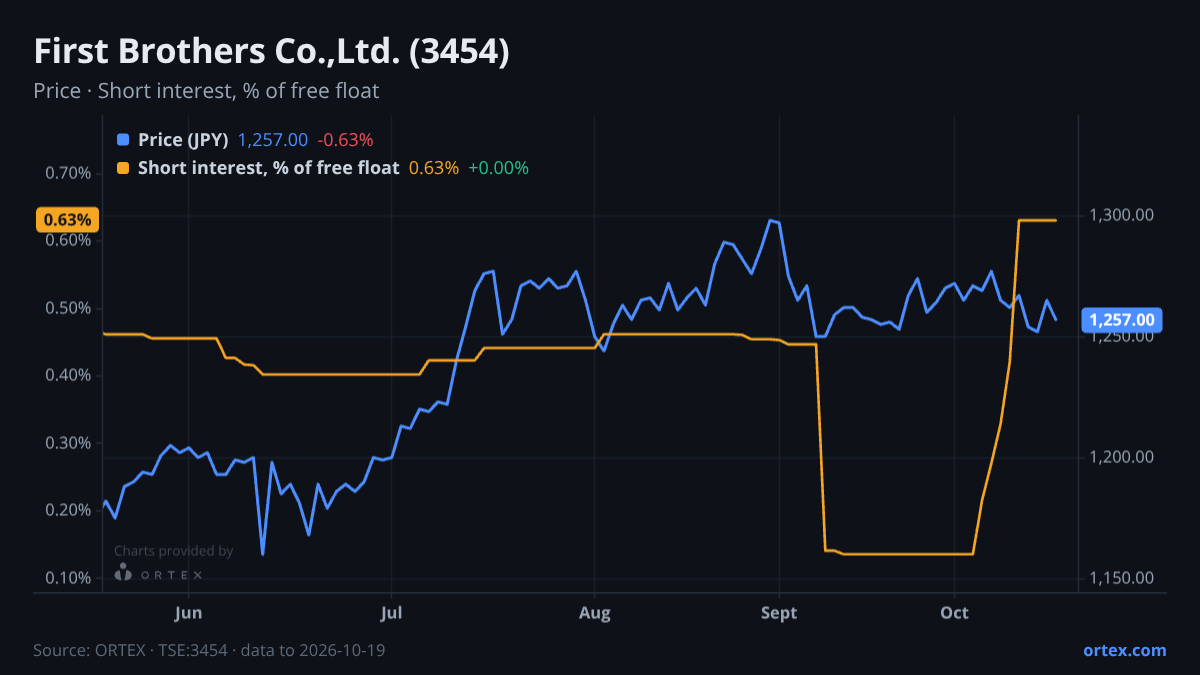Click the -0.63% price change value

click(345, 140)
